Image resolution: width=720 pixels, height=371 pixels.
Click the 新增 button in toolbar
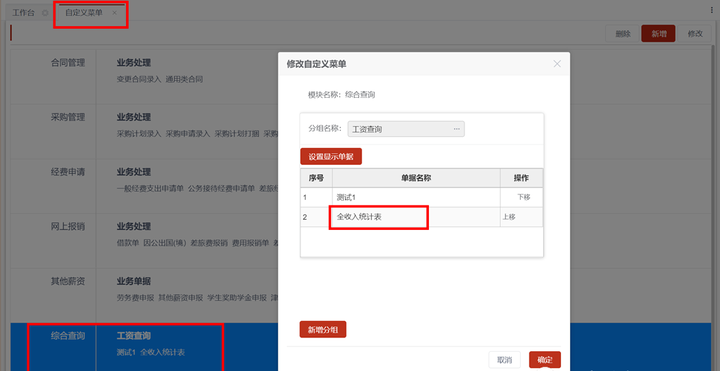[x=658, y=34]
